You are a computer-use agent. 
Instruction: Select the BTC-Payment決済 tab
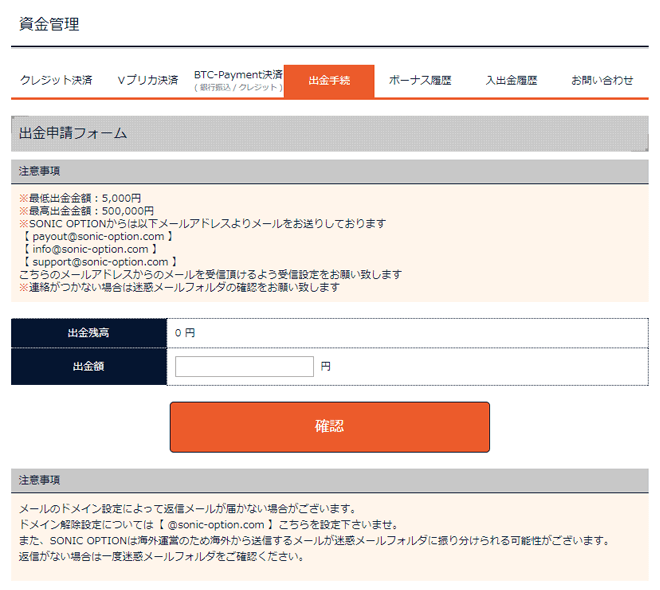pos(238,80)
